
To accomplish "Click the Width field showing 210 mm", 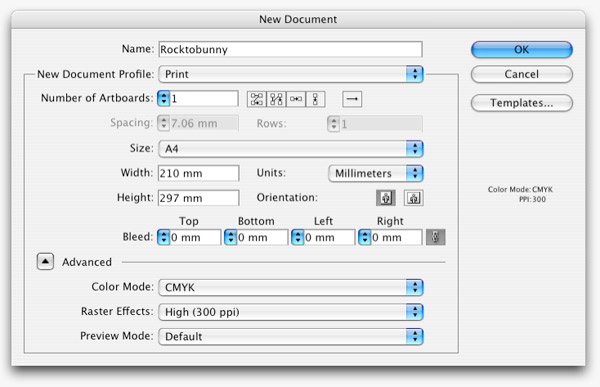I will 199,173.
